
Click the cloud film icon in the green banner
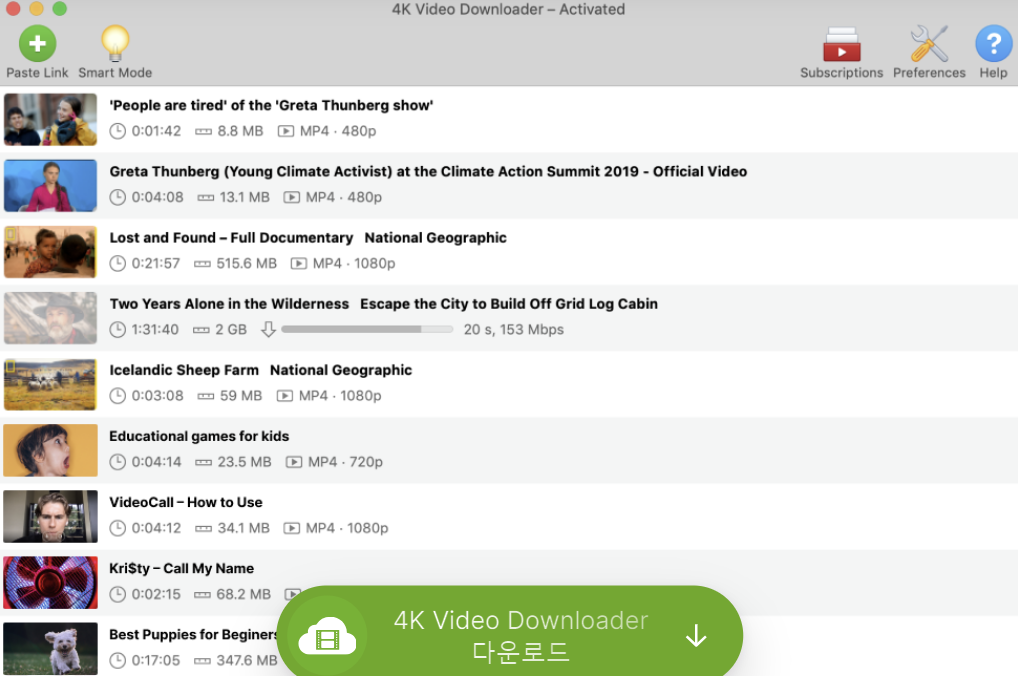click(327, 638)
